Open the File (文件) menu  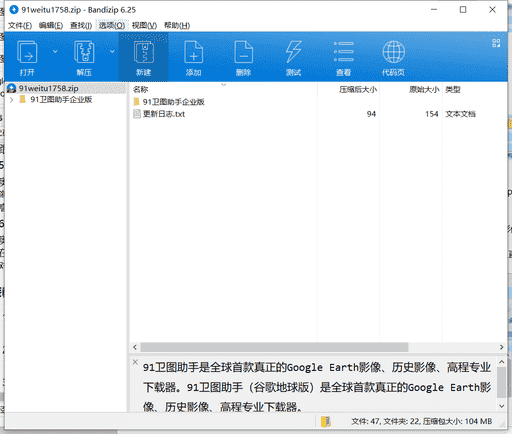click(20, 25)
